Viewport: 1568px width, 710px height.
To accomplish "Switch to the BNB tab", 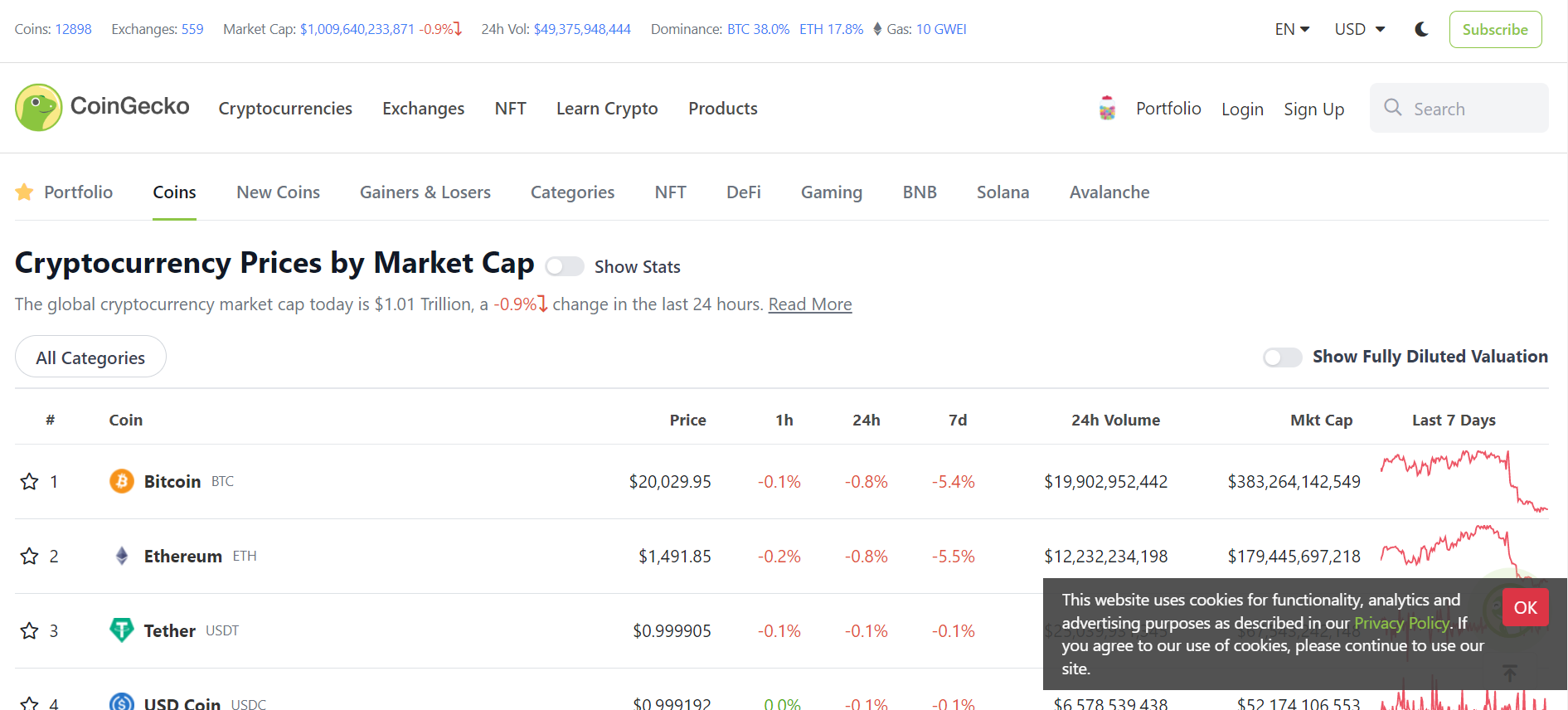I will [920, 192].
